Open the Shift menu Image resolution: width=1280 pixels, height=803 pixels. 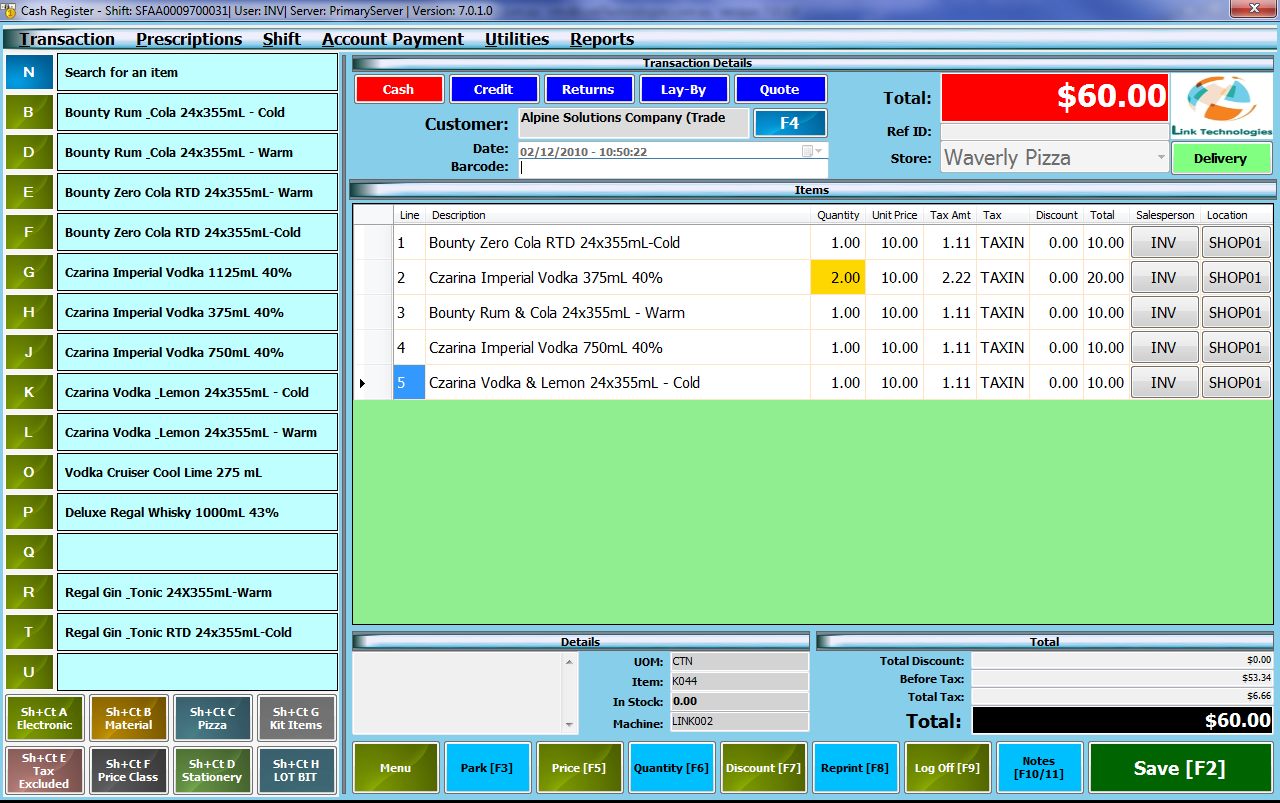point(282,39)
